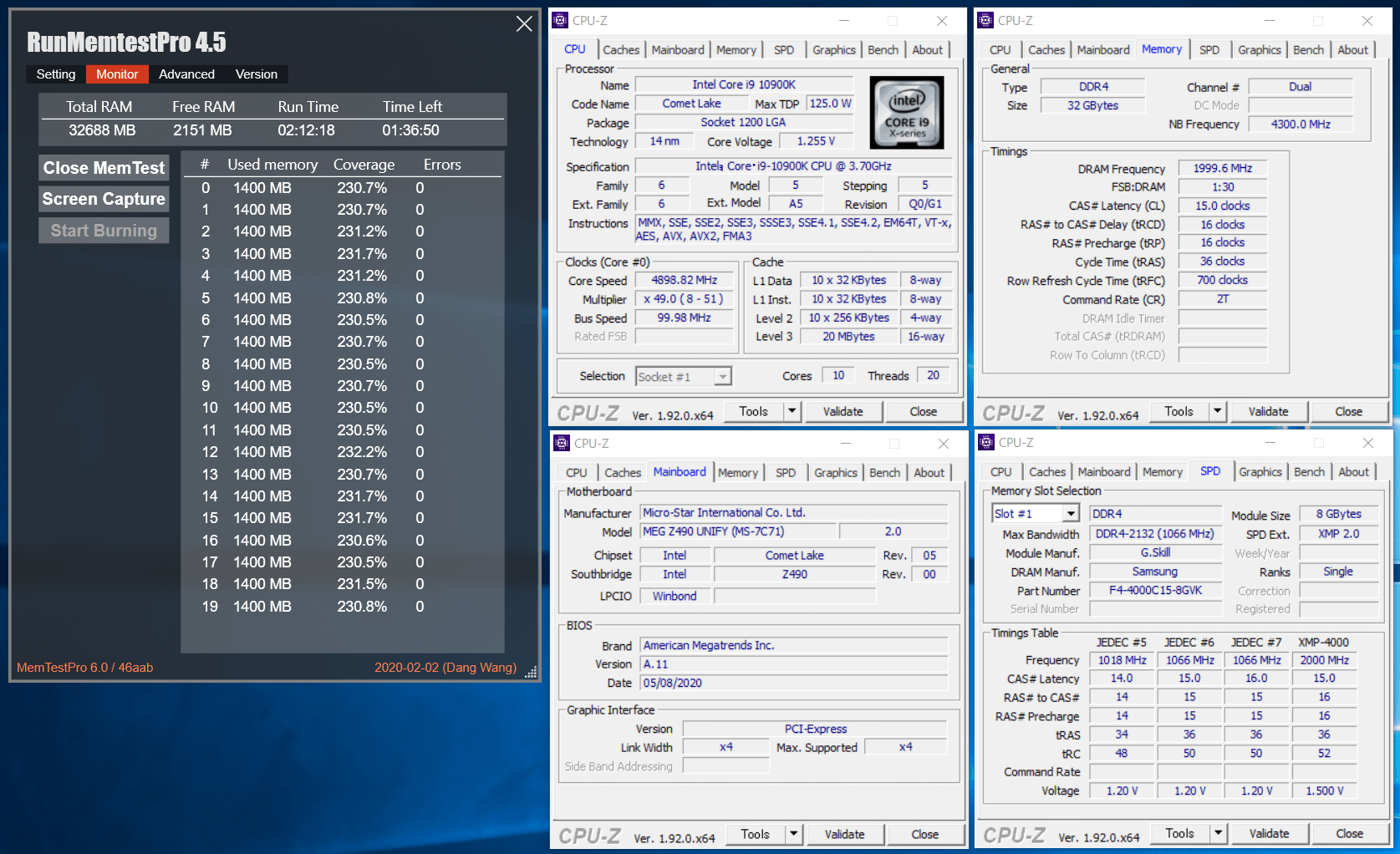Click the Tools button in the Mainboard tab window
The width and height of the screenshot is (1400, 854).
click(x=755, y=834)
